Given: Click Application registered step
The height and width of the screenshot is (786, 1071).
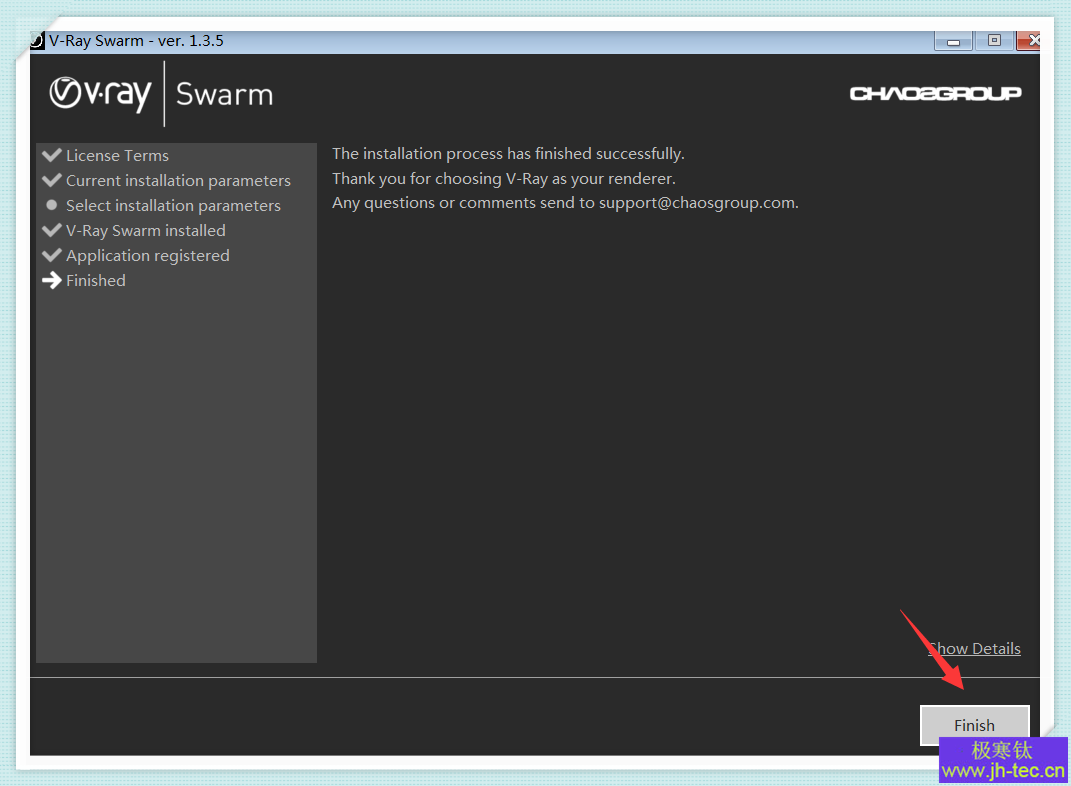Looking at the screenshot, I should coord(148,255).
